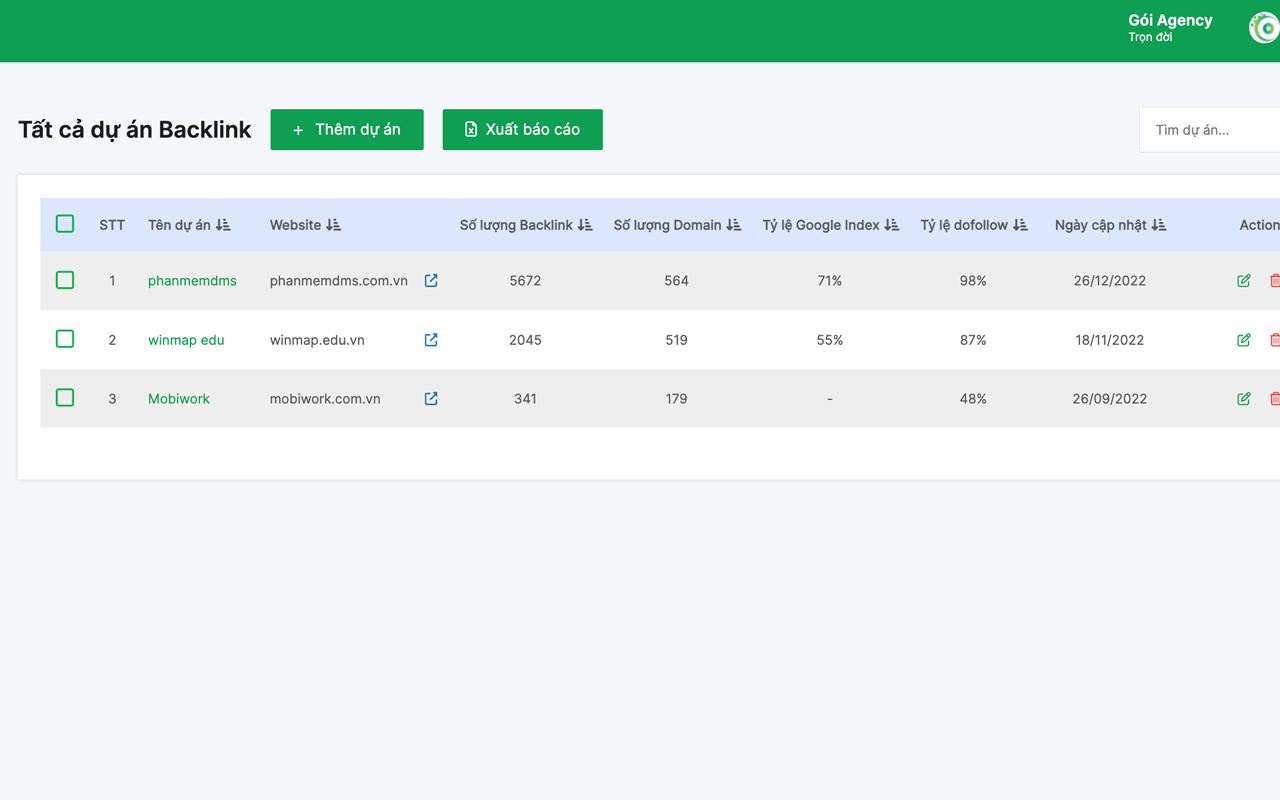
Task: Open external link for winmap.edu.vn
Action: [x=431, y=340]
